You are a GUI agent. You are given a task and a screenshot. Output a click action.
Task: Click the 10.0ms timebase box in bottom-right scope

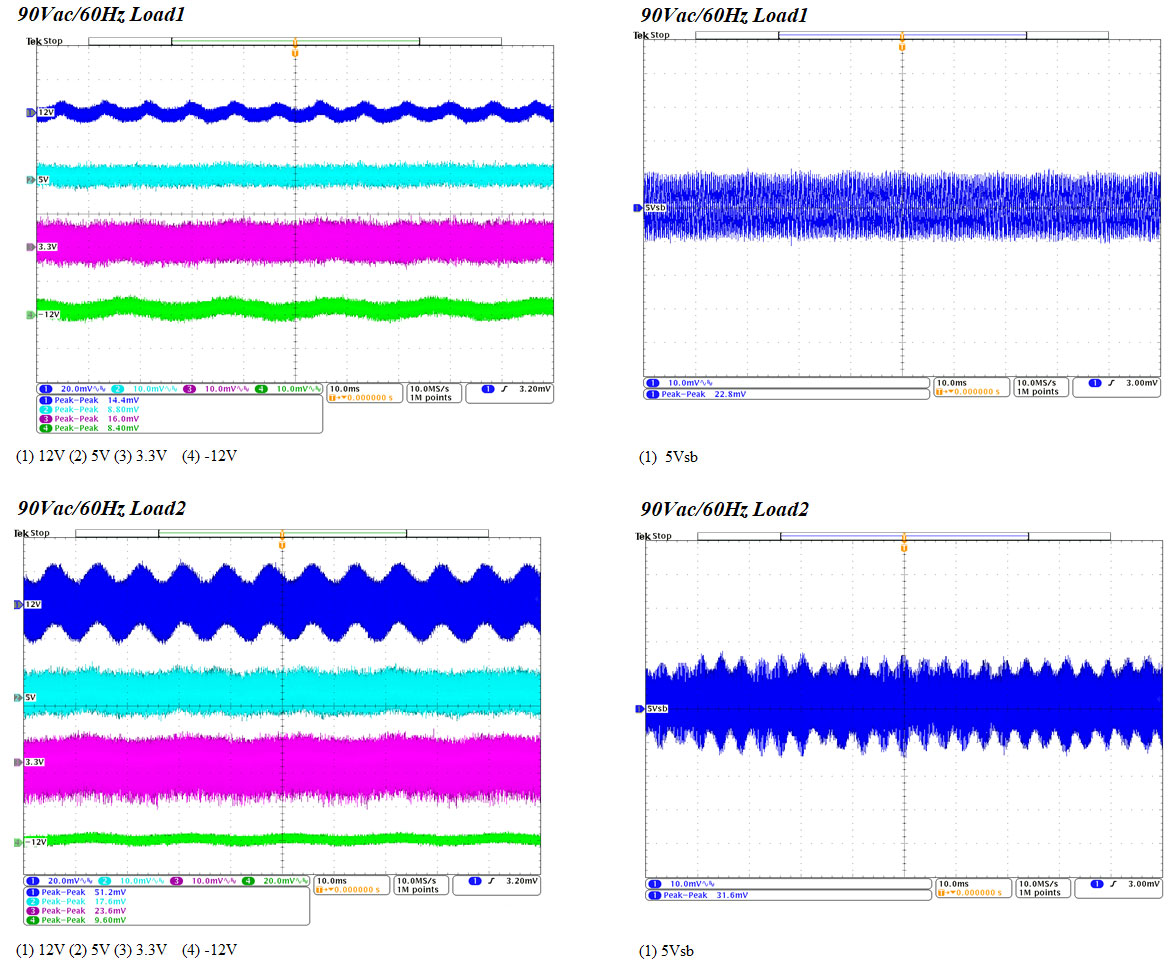tap(972, 888)
